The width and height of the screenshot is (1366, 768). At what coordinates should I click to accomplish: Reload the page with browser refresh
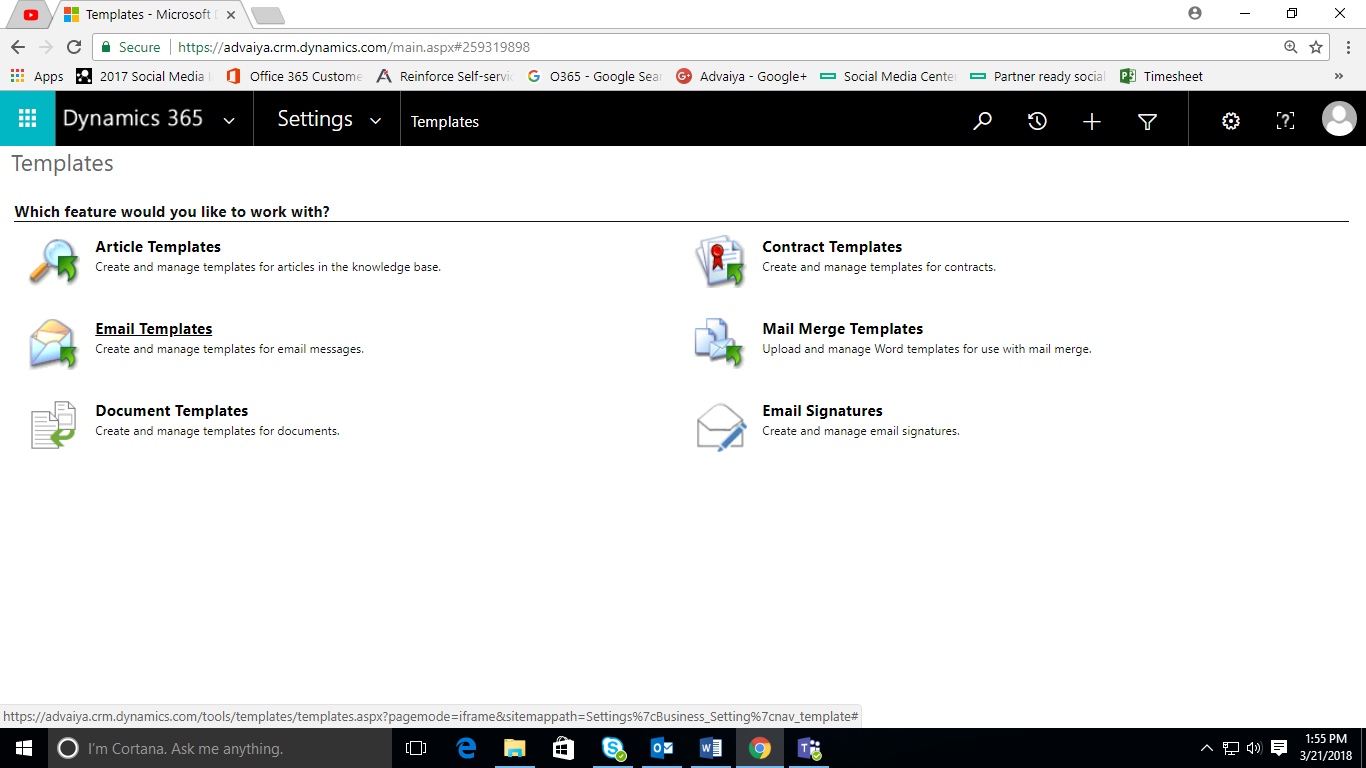click(73, 47)
